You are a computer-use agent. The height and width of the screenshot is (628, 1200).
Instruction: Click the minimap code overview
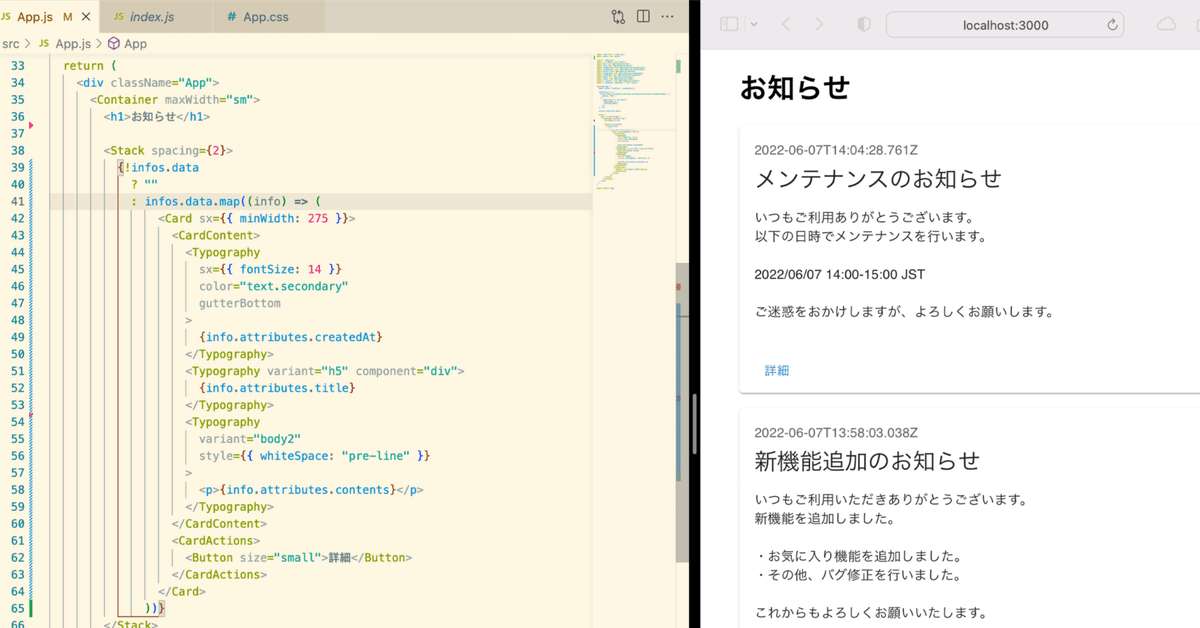click(632, 120)
